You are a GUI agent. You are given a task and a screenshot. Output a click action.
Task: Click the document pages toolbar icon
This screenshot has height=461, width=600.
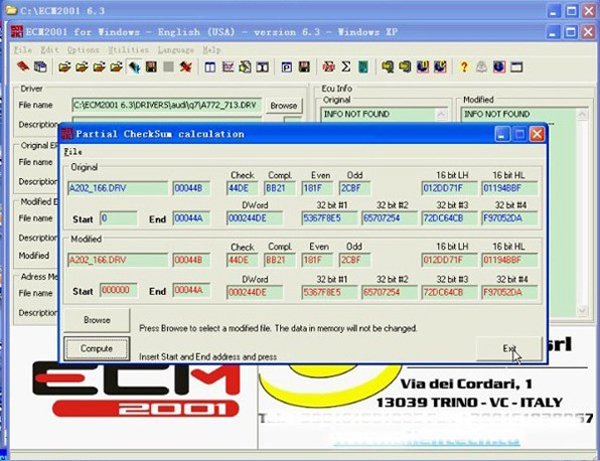(245, 67)
